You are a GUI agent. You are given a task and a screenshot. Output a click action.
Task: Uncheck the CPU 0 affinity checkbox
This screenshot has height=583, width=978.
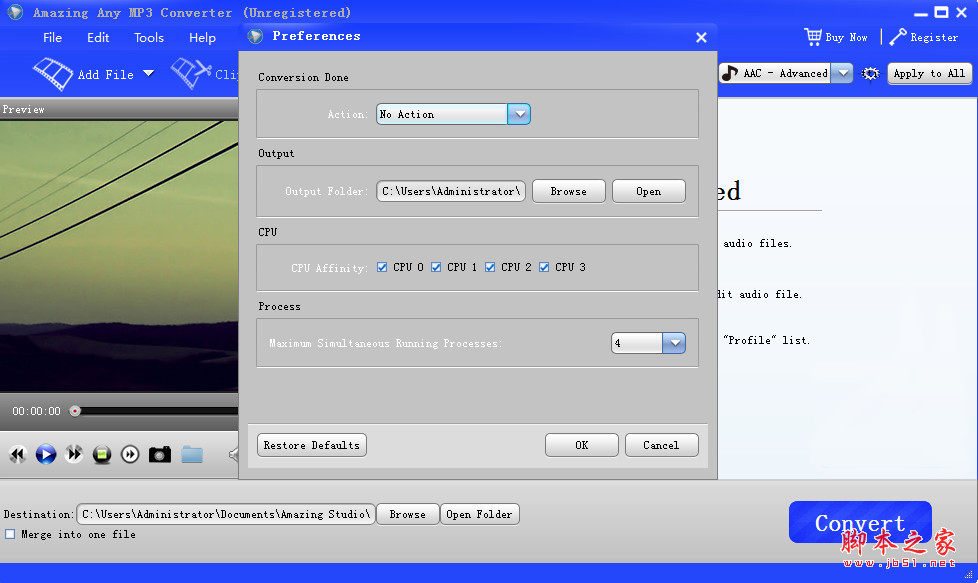[x=382, y=267]
